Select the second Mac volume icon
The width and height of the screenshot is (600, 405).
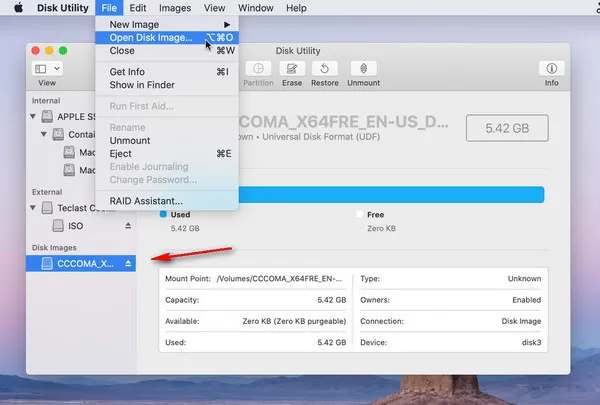[69, 170]
